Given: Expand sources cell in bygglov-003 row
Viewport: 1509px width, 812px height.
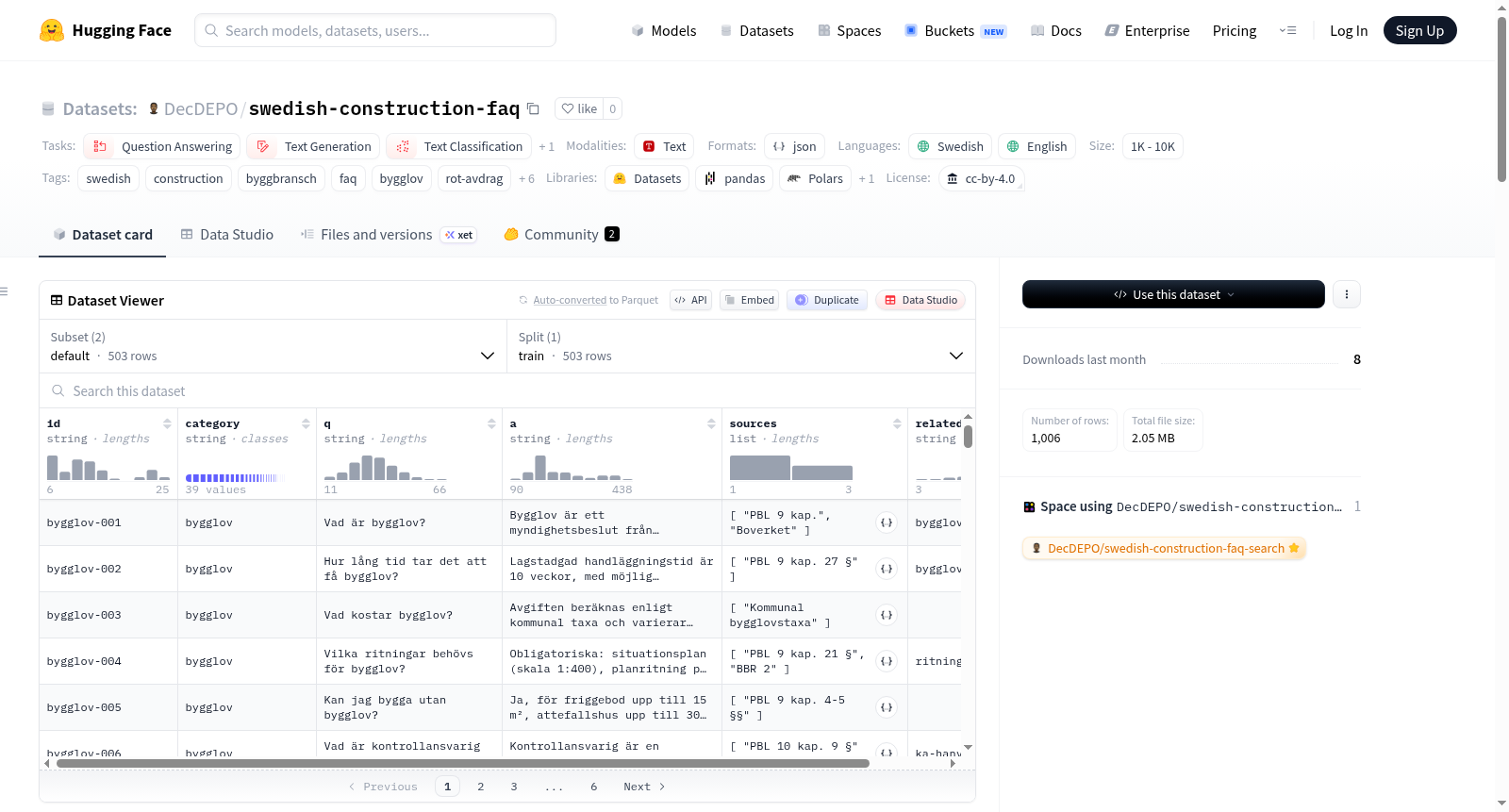Looking at the screenshot, I should [887, 615].
